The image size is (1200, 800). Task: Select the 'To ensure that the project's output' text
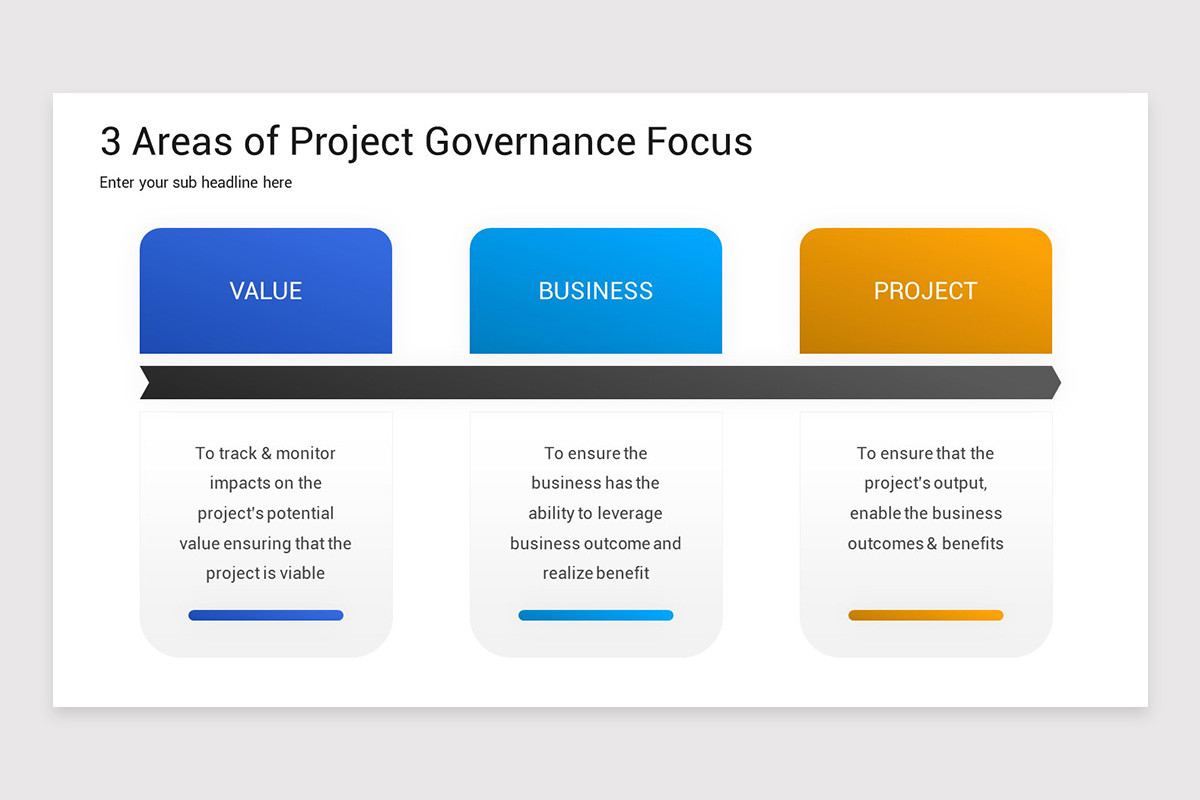(926, 498)
